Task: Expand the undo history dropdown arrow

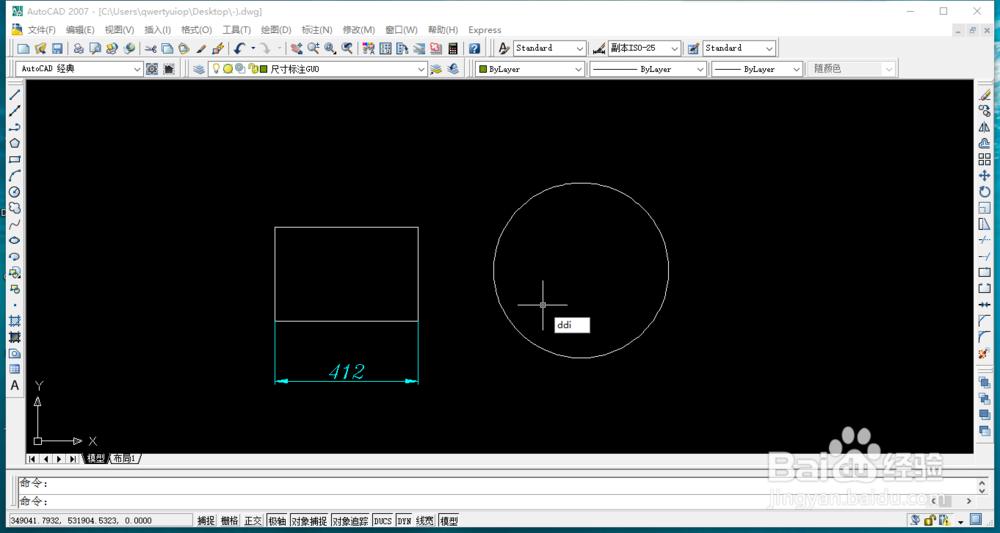Action: point(253,48)
